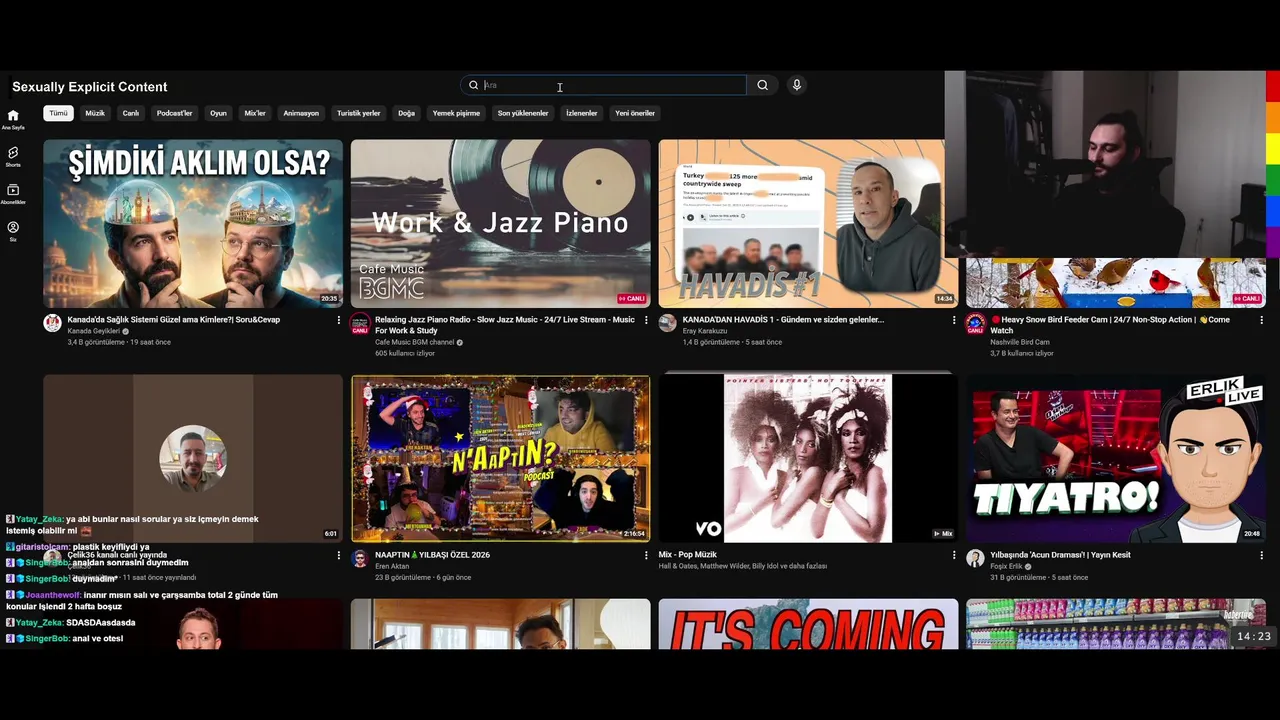Image resolution: width=1280 pixels, height=720 pixels.
Task: Open options menu for Relaxing Jazz Piano Radio
Action: [646, 320]
